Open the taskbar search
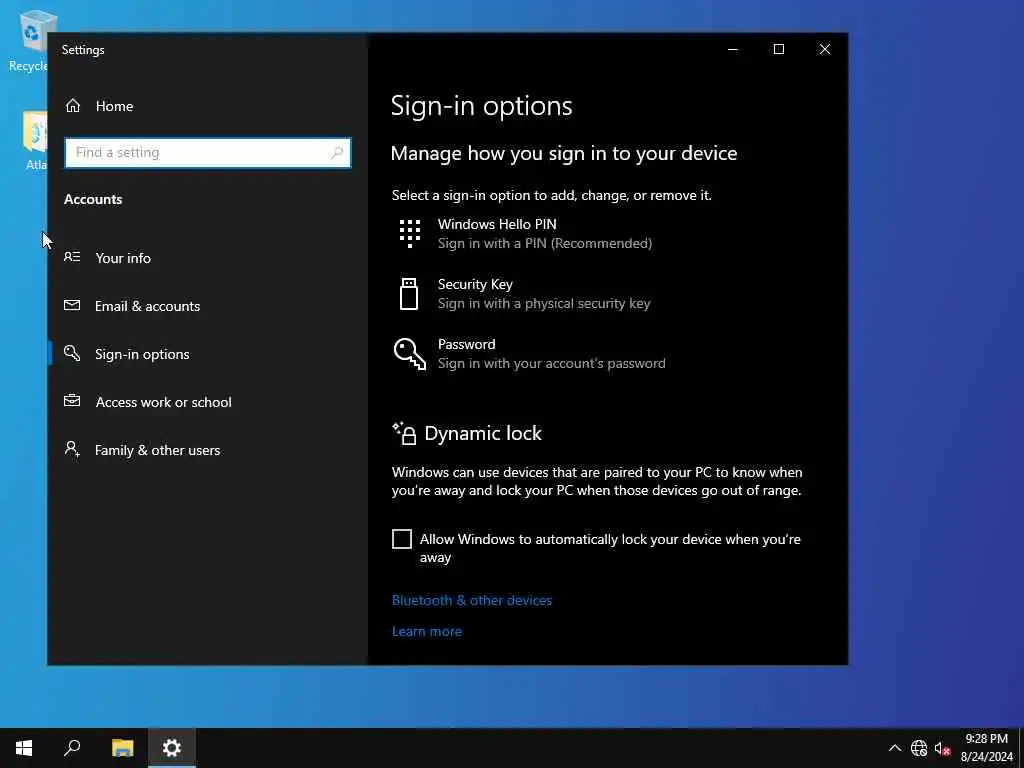1024x768 pixels. click(x=72, y=748)
